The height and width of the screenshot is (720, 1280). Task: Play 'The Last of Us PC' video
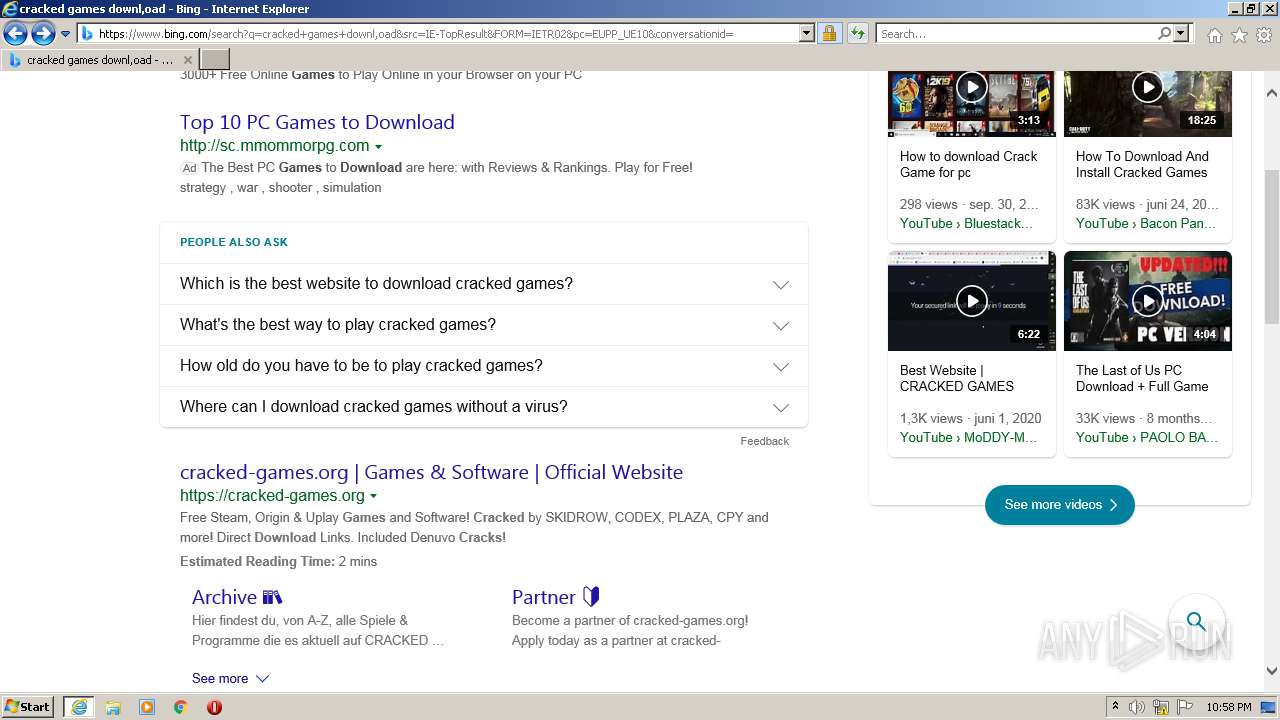point(1148,300)
